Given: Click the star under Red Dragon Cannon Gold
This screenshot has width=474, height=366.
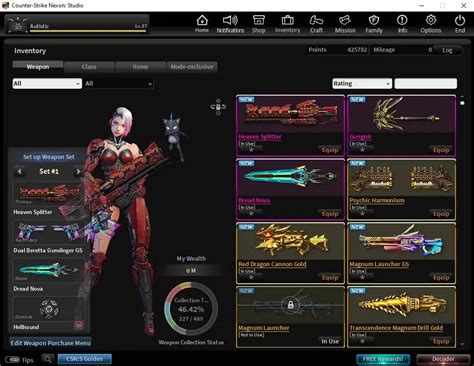Looking at the screenshot, I should click(251, 277).
